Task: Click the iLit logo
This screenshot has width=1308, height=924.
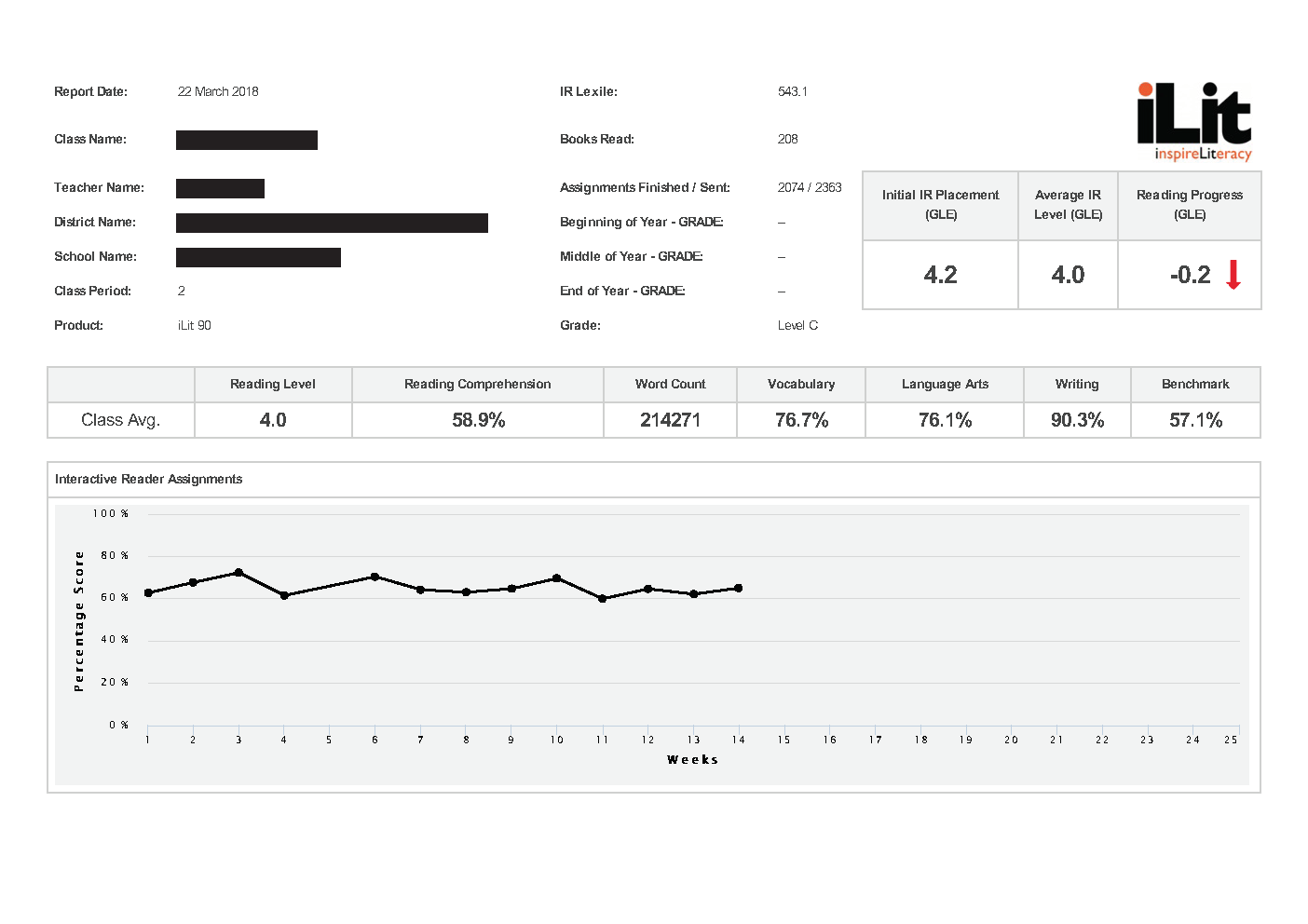Action: click(x=1192, y=118)
